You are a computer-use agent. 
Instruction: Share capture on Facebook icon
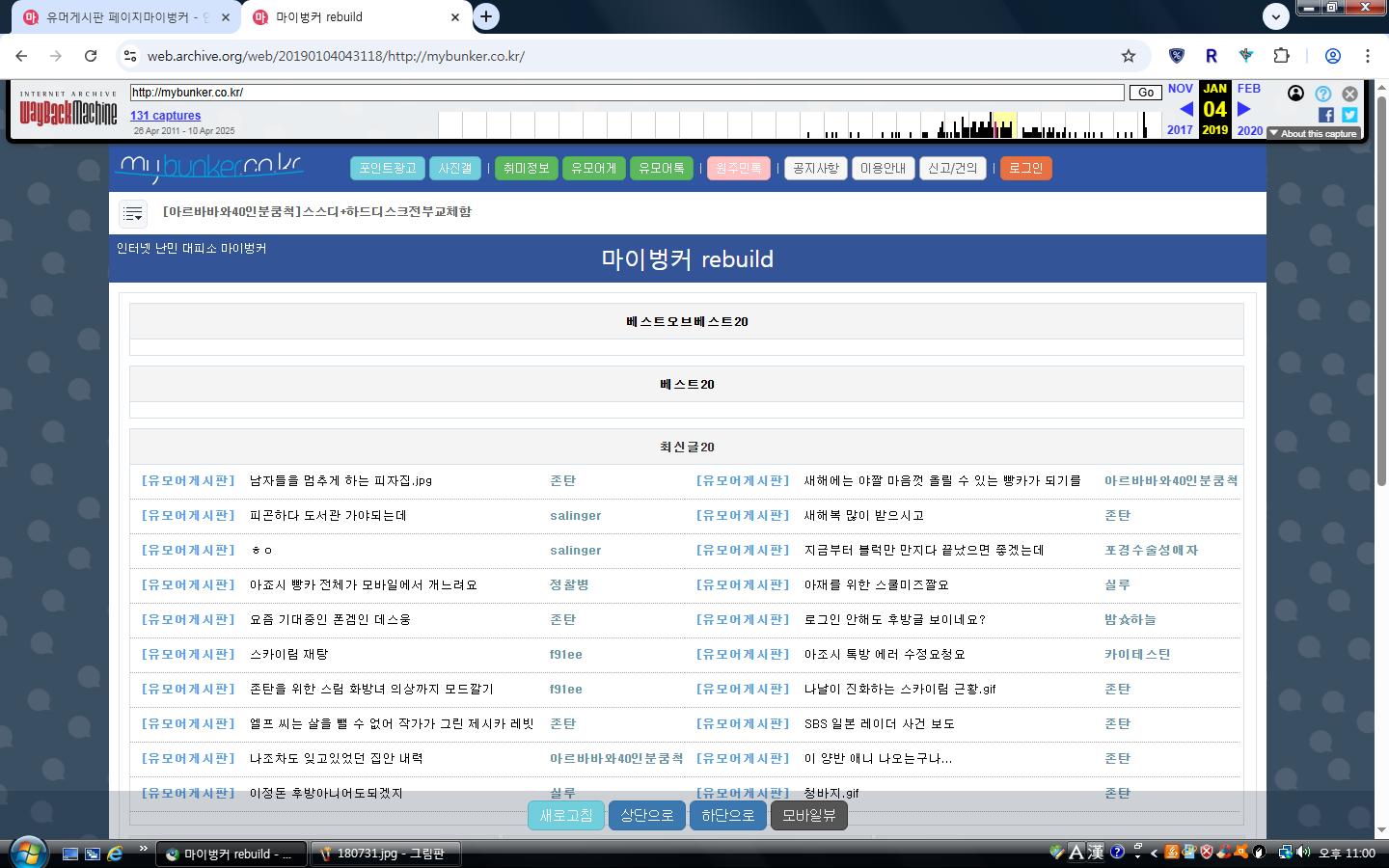[1326, 115]
